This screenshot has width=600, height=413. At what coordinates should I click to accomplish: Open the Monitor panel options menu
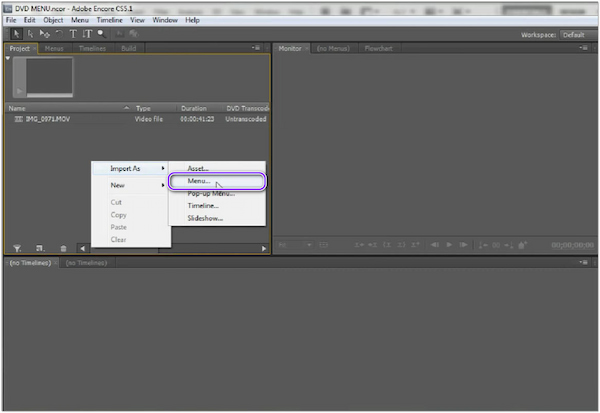point(584,48)
